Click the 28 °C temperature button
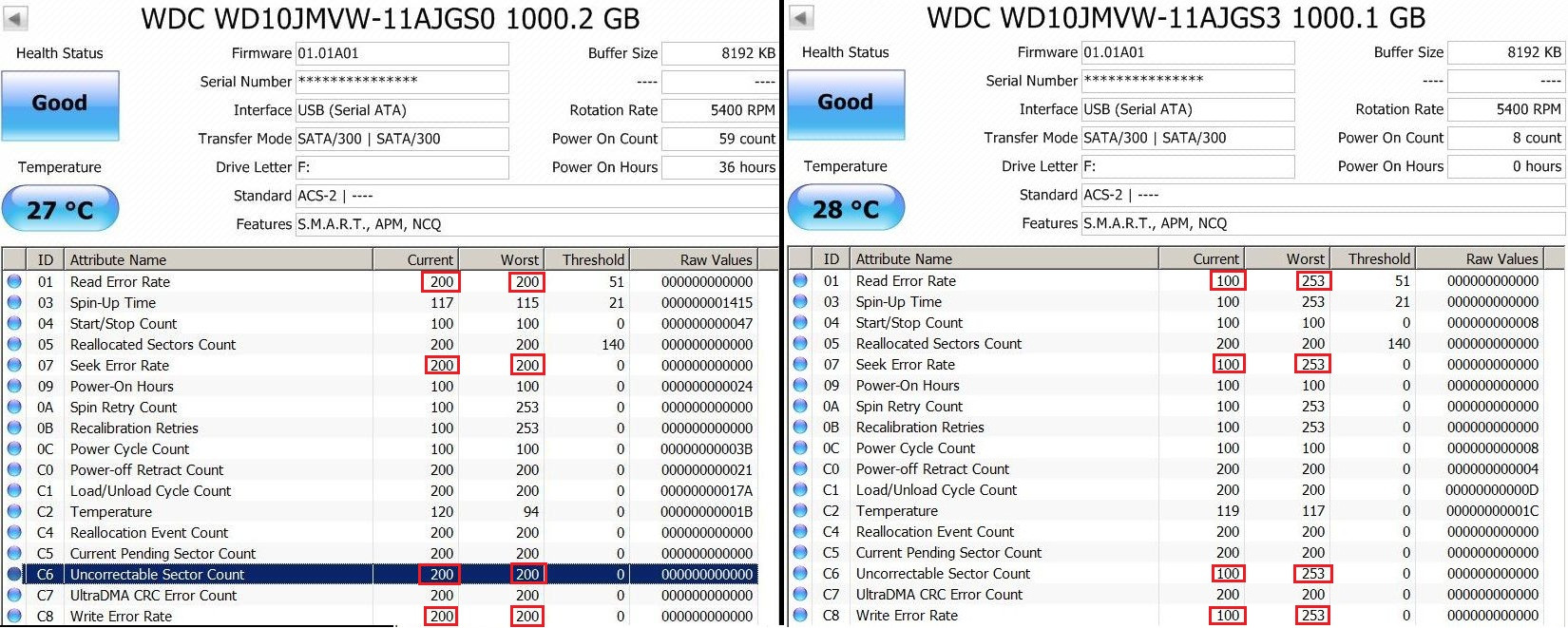 (x=846, y=208)
